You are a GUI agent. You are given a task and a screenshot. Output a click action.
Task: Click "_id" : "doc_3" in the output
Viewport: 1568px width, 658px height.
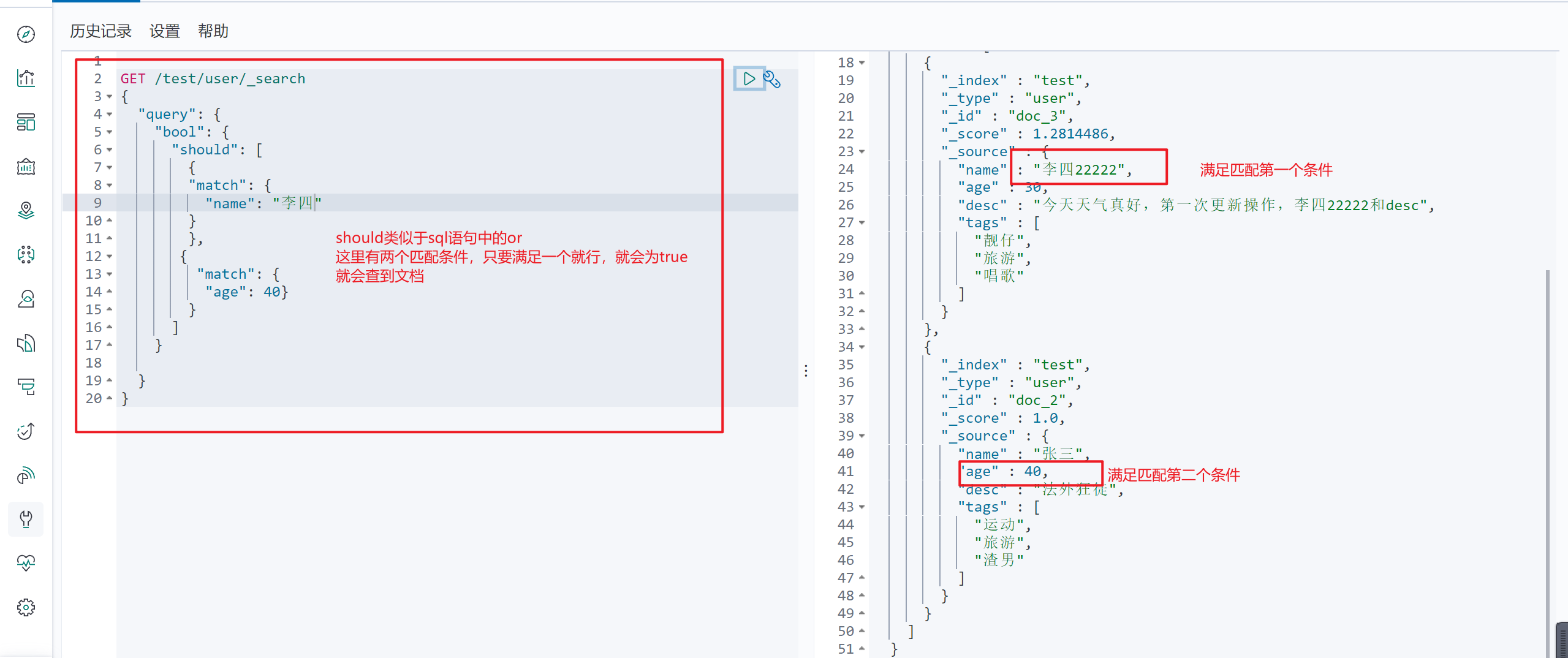pyautogui.click(x=1007, y=116)
